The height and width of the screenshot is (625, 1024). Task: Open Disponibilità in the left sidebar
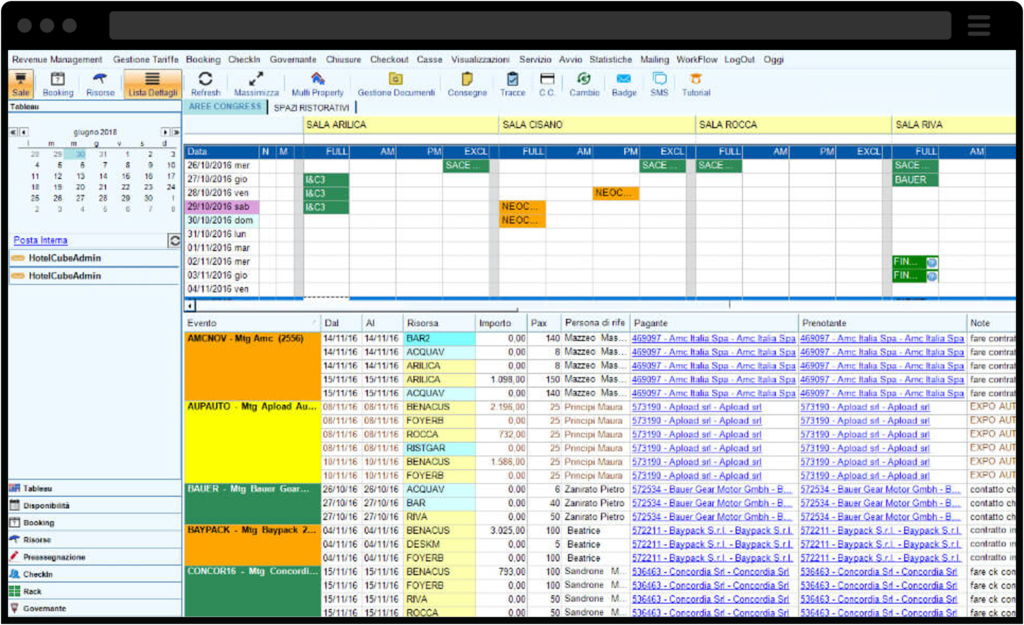pyautogui.click(x=95, y=505)
